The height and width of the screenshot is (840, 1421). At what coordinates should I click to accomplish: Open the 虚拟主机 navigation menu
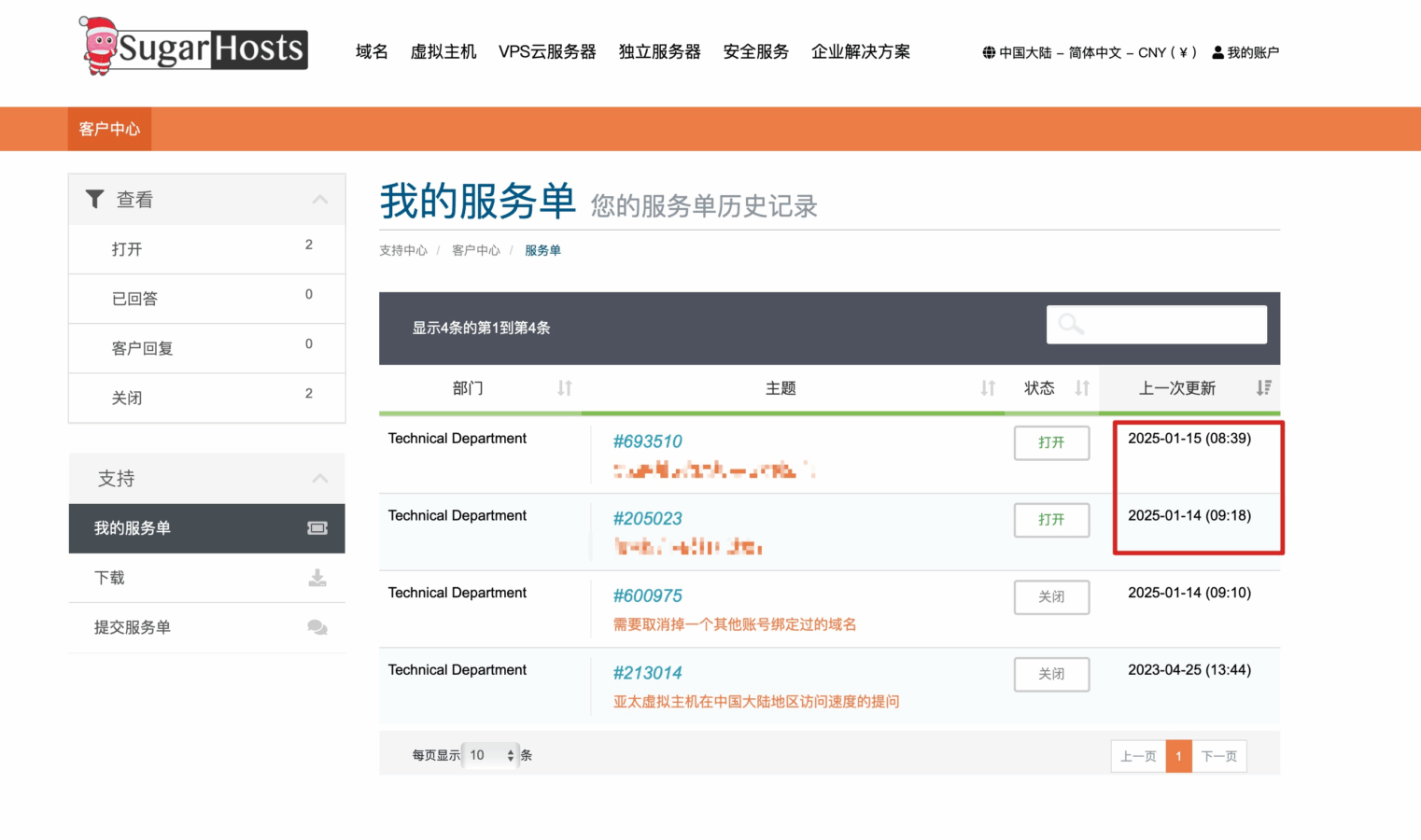443,52
